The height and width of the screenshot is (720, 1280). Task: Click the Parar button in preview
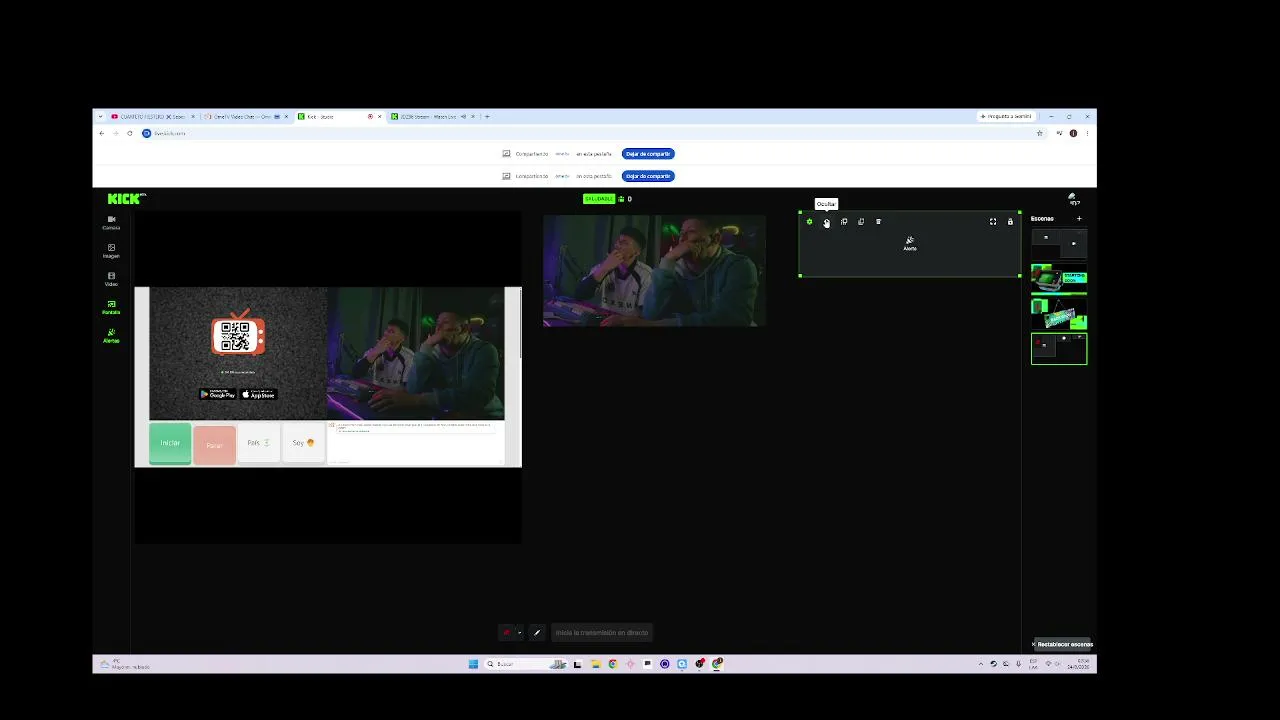[x=214, y=445]
